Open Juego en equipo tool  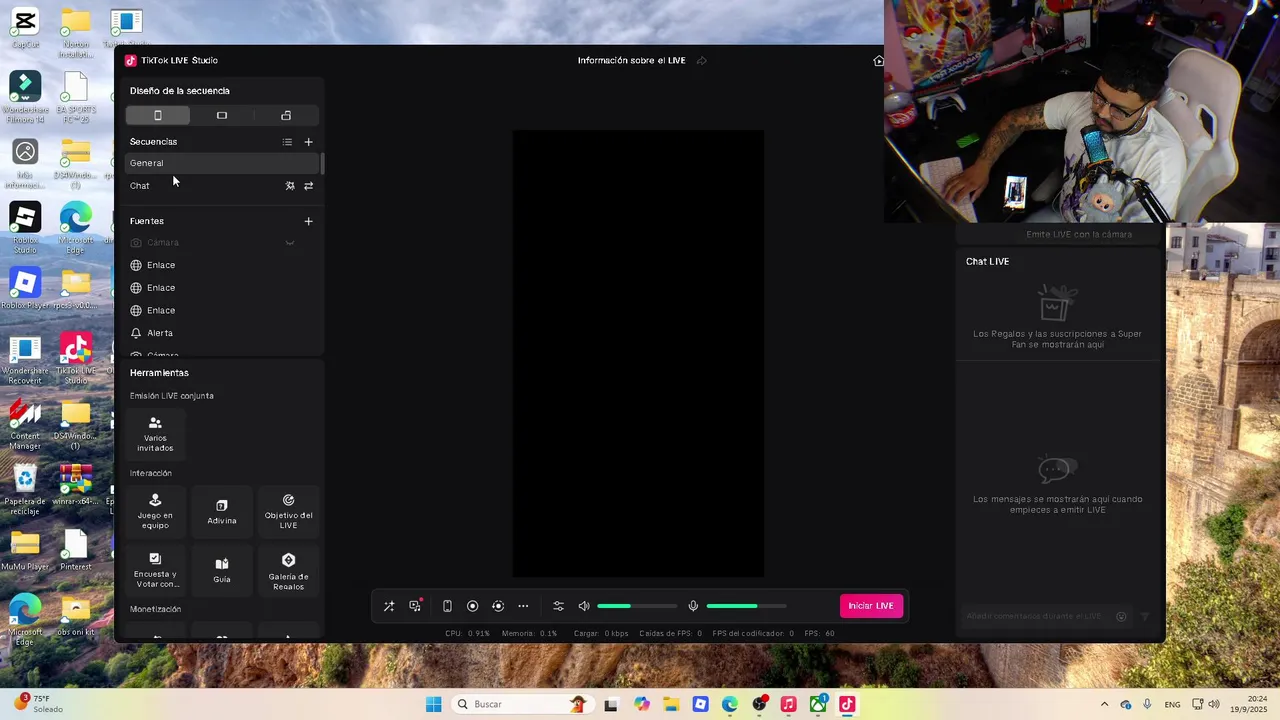(155, 511)
